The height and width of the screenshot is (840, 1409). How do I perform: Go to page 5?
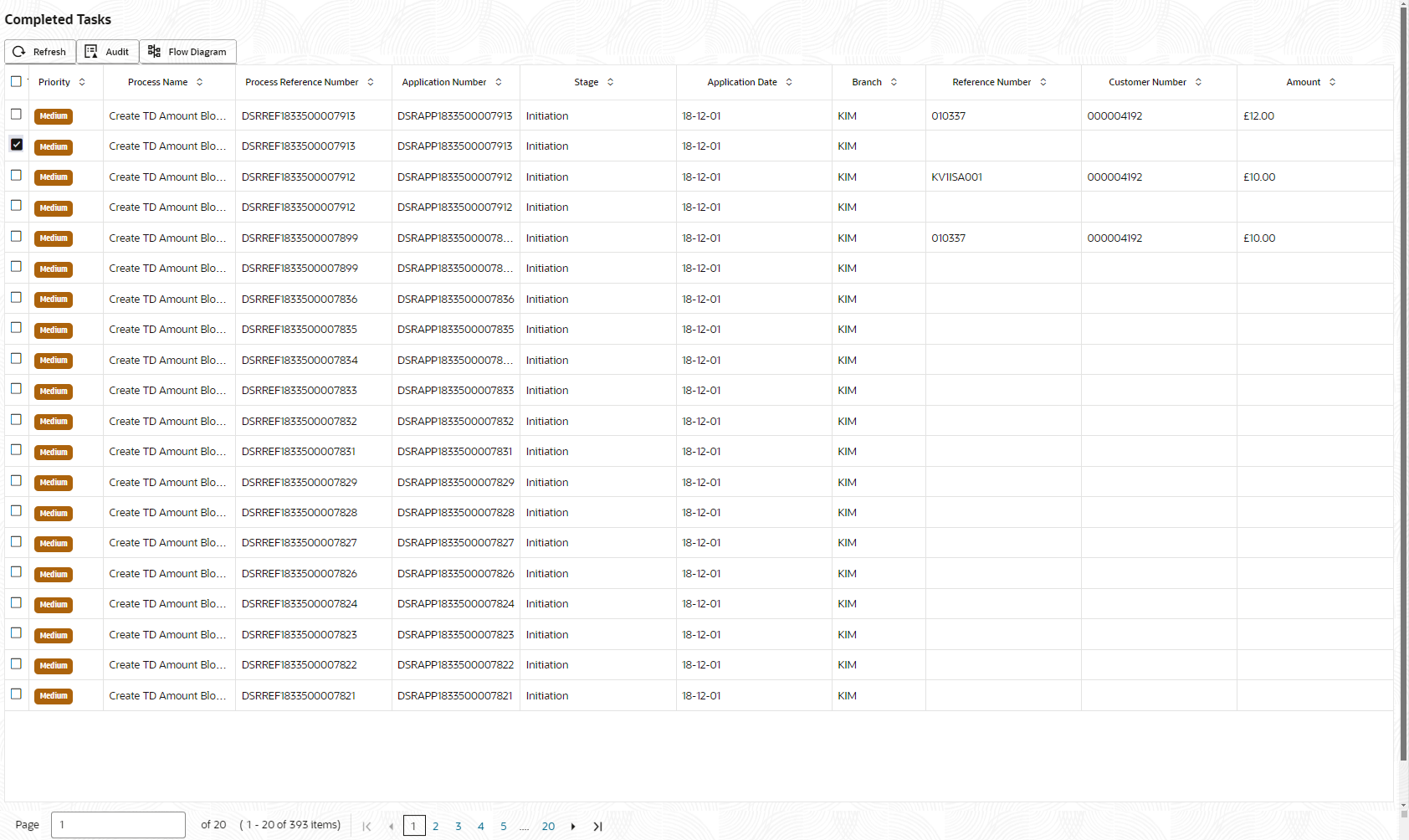[x=503, y=826]
